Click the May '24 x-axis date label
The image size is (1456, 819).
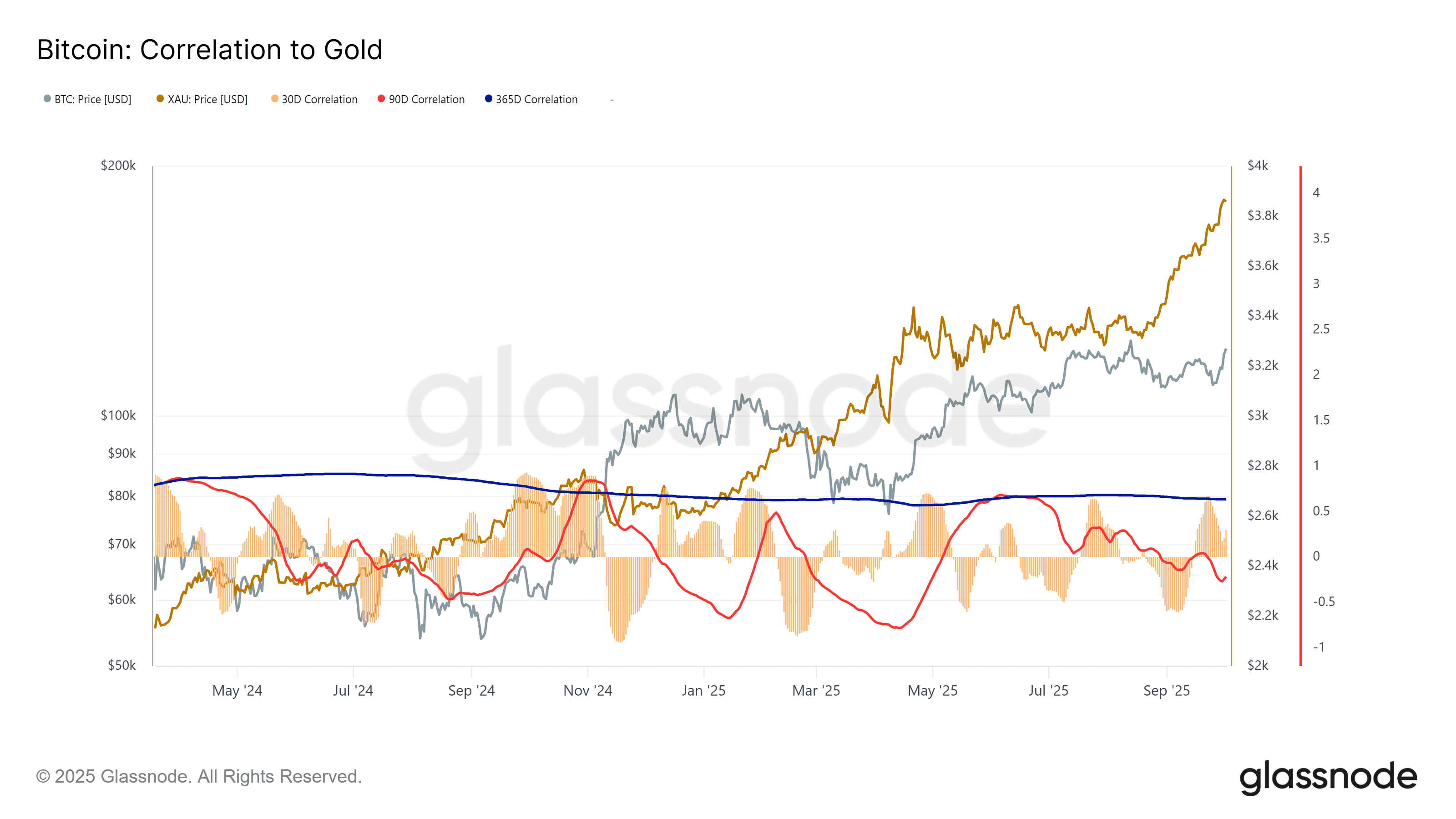tap(237, 691)
